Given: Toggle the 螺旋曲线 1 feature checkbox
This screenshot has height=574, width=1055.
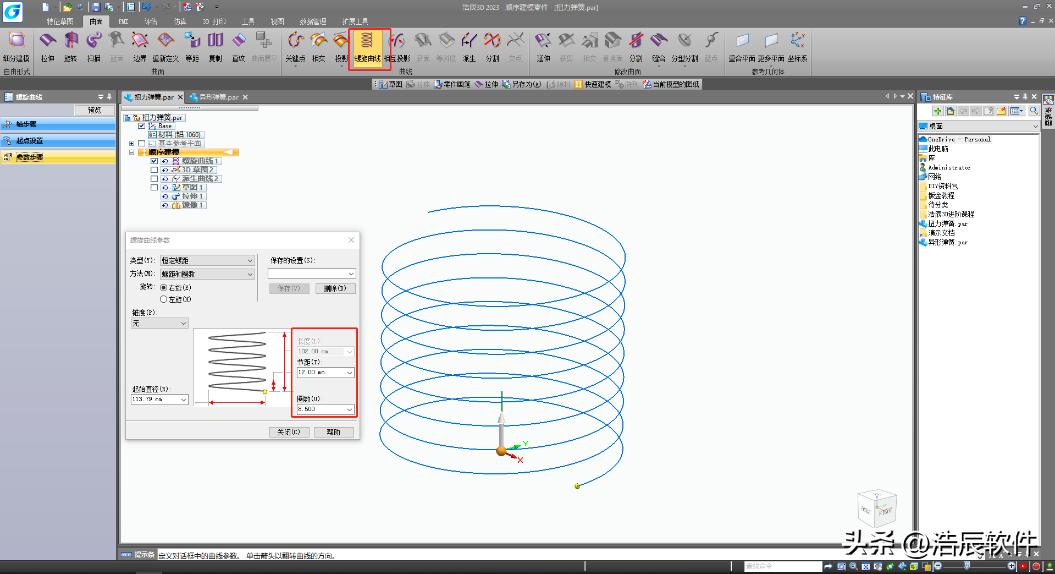Looking at the screenshot, I should click(154, 160).
